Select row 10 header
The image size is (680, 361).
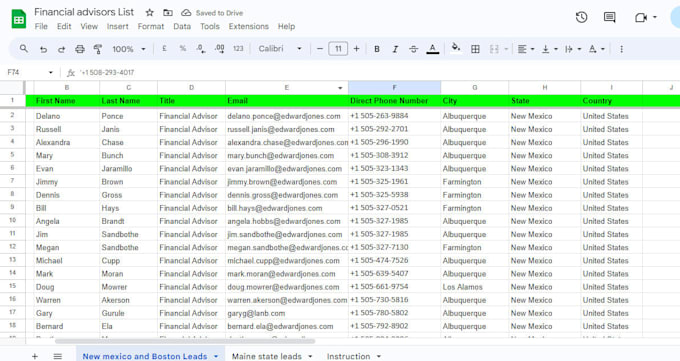pos(13,220)
